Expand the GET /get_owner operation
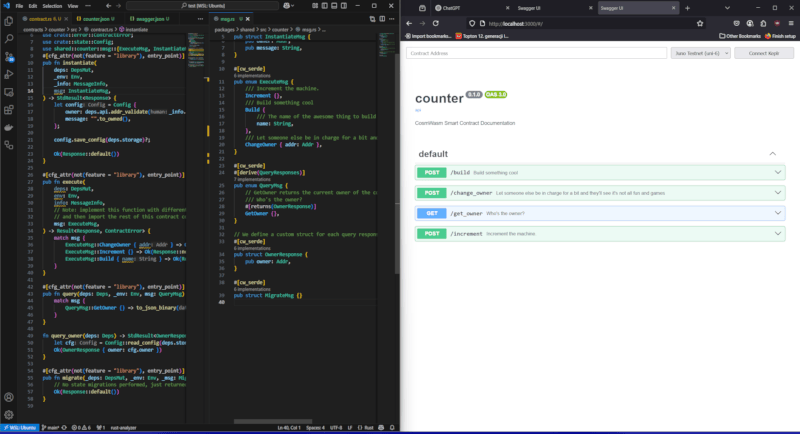This screenshot has width=800, height=434. [600, 213]
